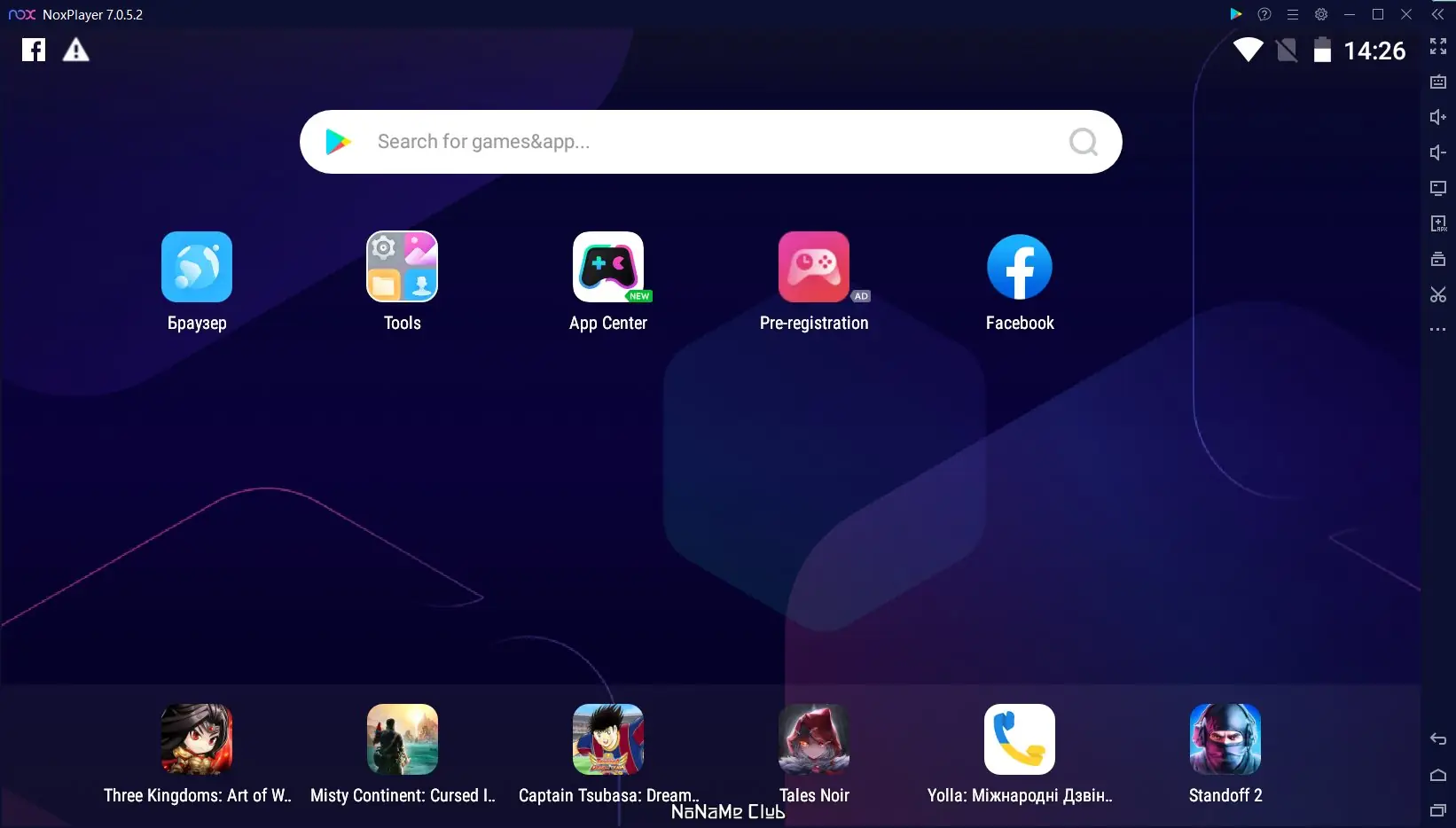1456x828 pixels.
Task: Click the monitor screen icon in sidebar
Action: 1438,188
